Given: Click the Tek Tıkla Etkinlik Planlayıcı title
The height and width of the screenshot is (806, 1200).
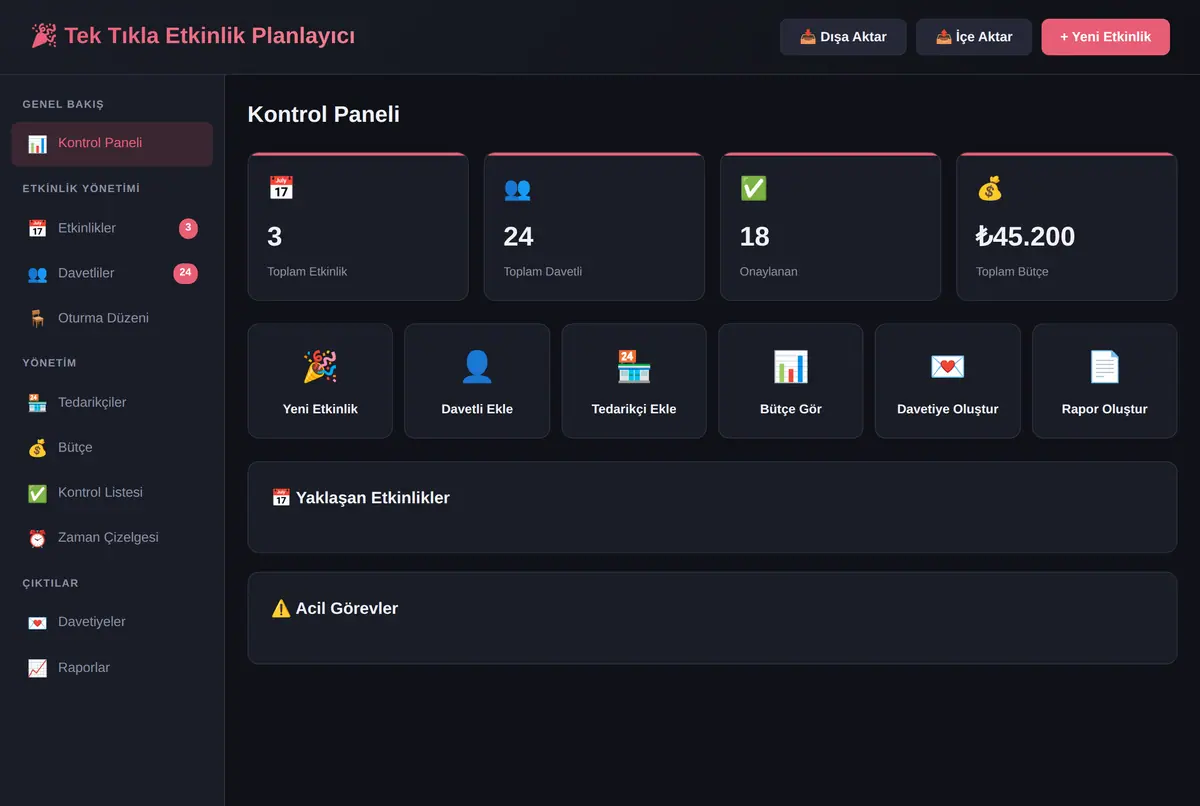Looking at the screenshot, I should pyautogui.click(x=193, y=36).
